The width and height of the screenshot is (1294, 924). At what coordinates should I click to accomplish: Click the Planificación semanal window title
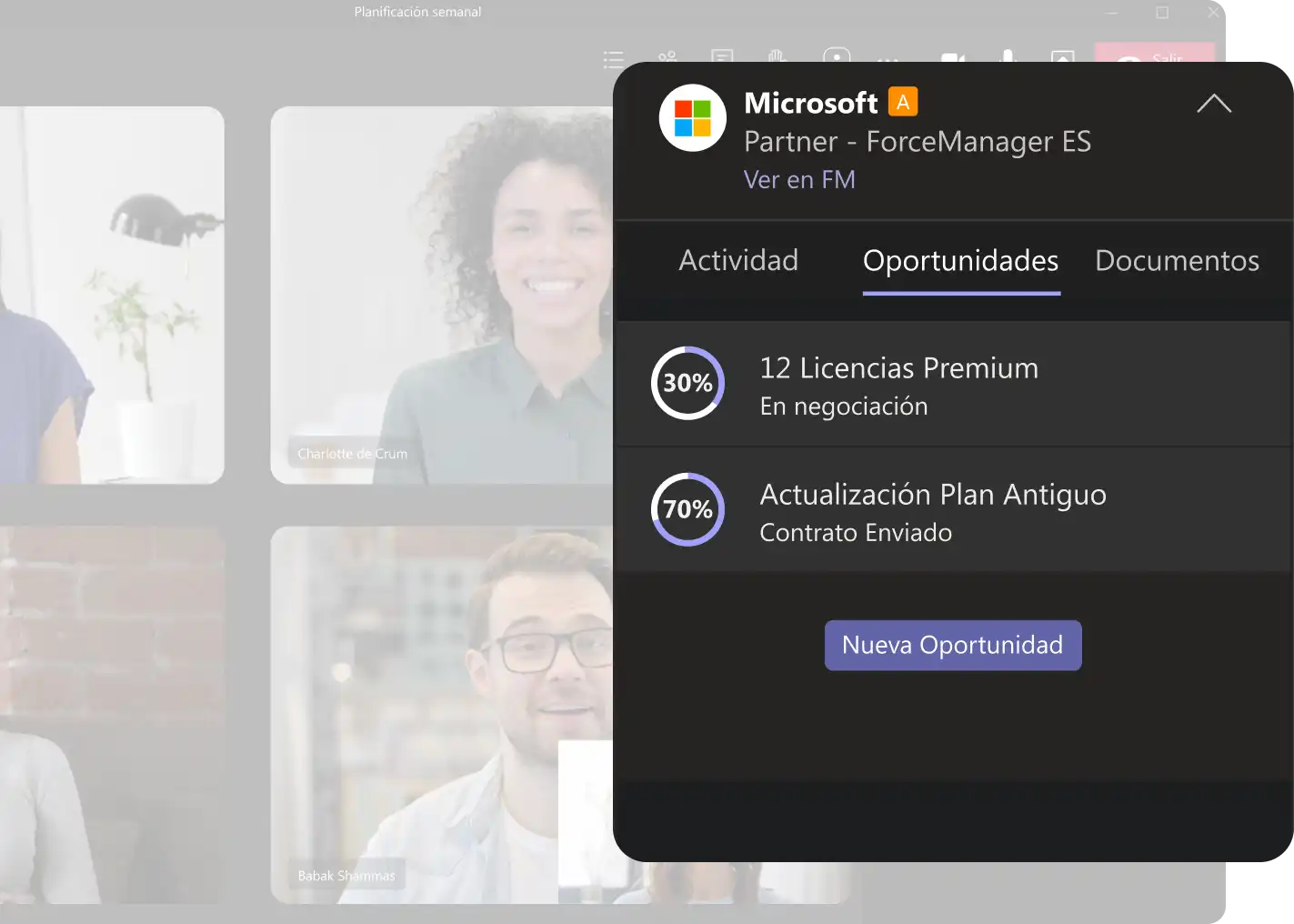(418, 12)
